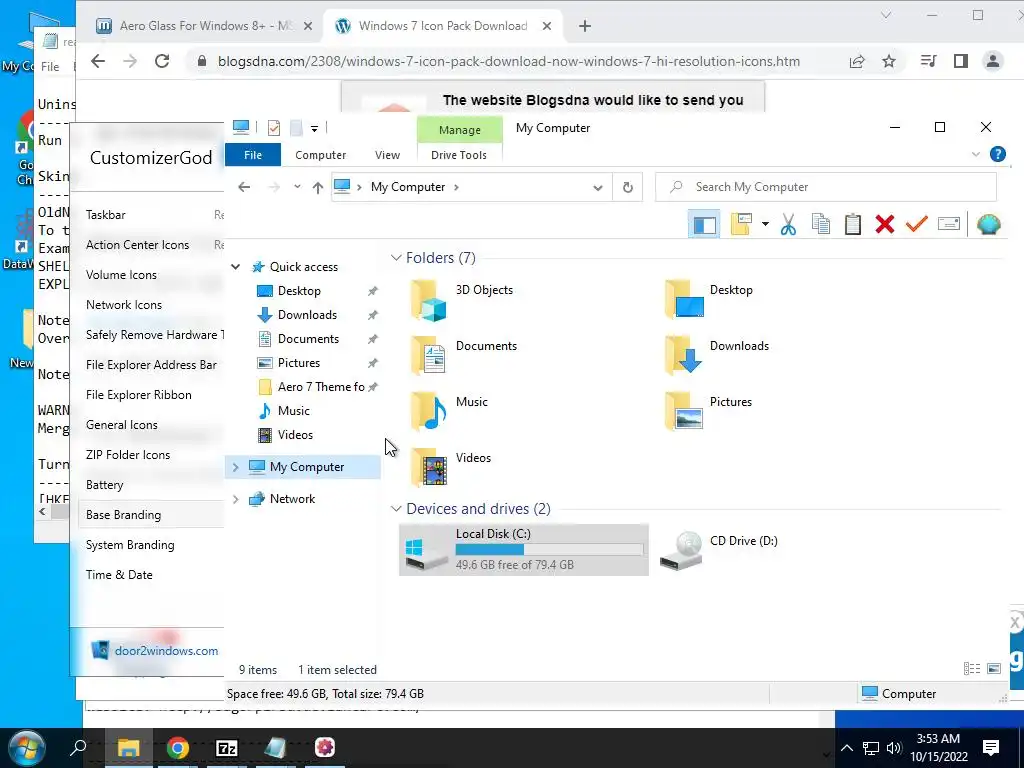Image resolution: width=1024 pixels, height=768 pixels.
Task: Click the folder options toolbar icon
Action: point(741,224)
